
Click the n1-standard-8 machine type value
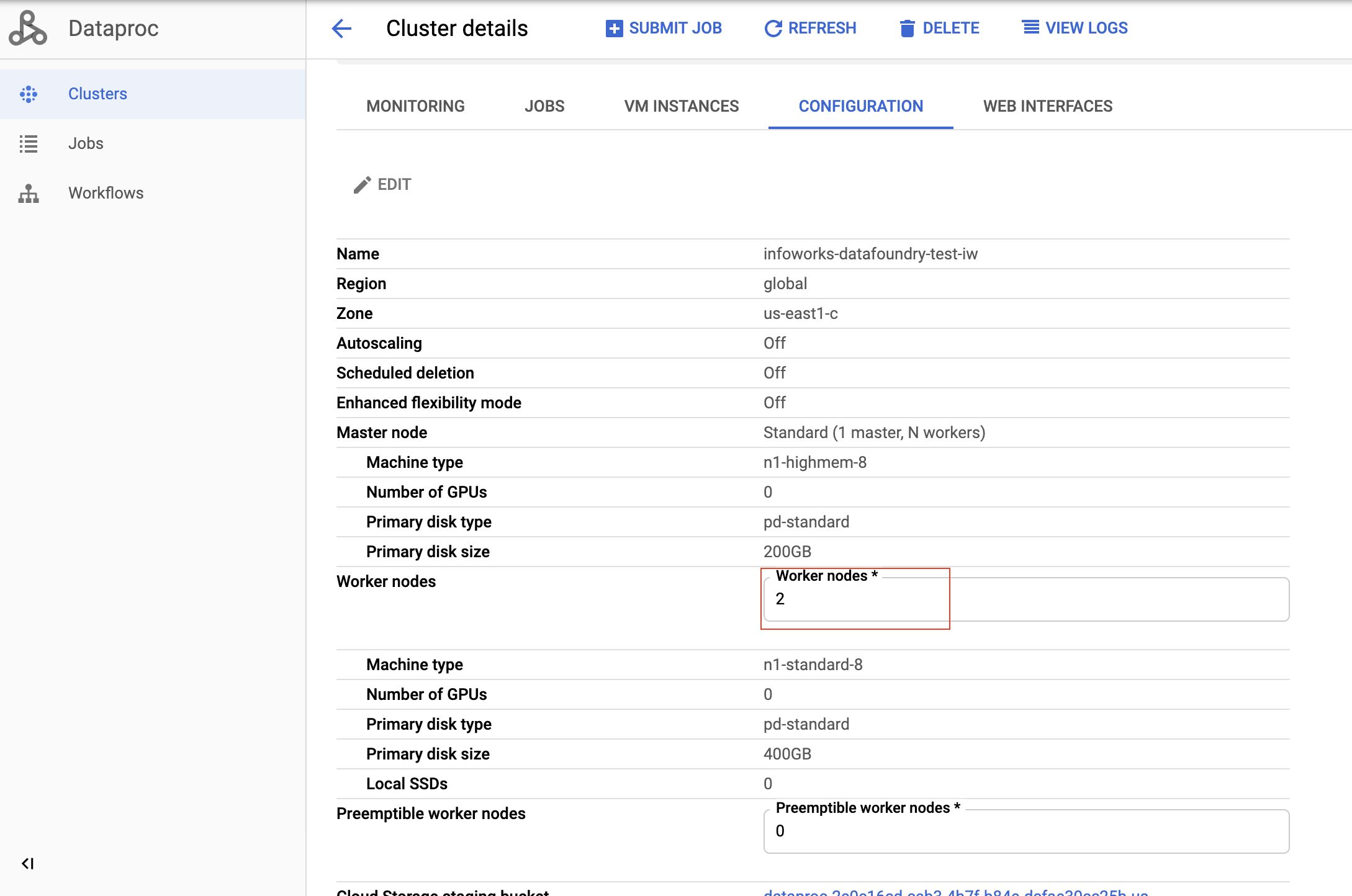tap(813, 665)
